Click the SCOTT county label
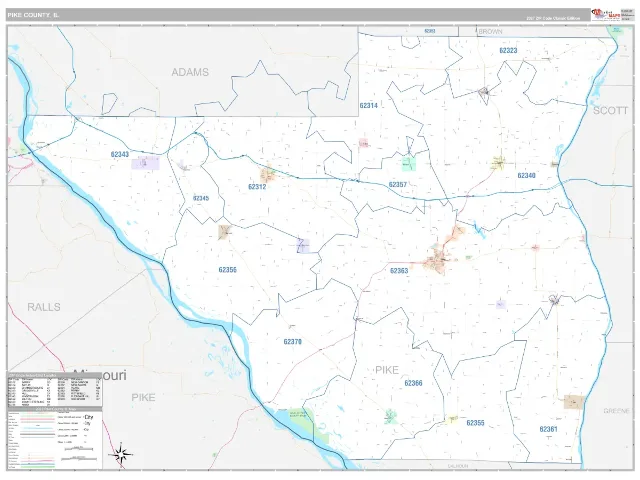Image resolution: width=640 pixels, height=480 pixels. tap(610, 111)
